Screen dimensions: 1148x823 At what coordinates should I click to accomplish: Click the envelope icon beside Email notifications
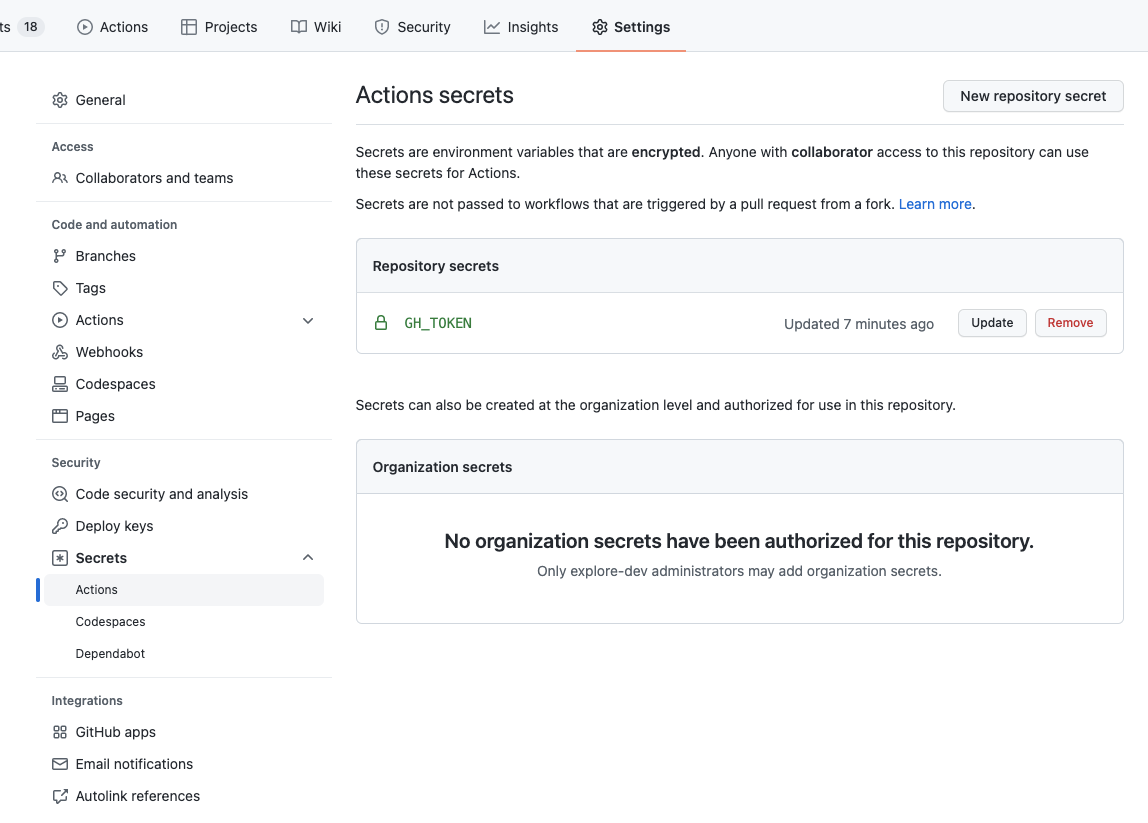pos(60,764)
